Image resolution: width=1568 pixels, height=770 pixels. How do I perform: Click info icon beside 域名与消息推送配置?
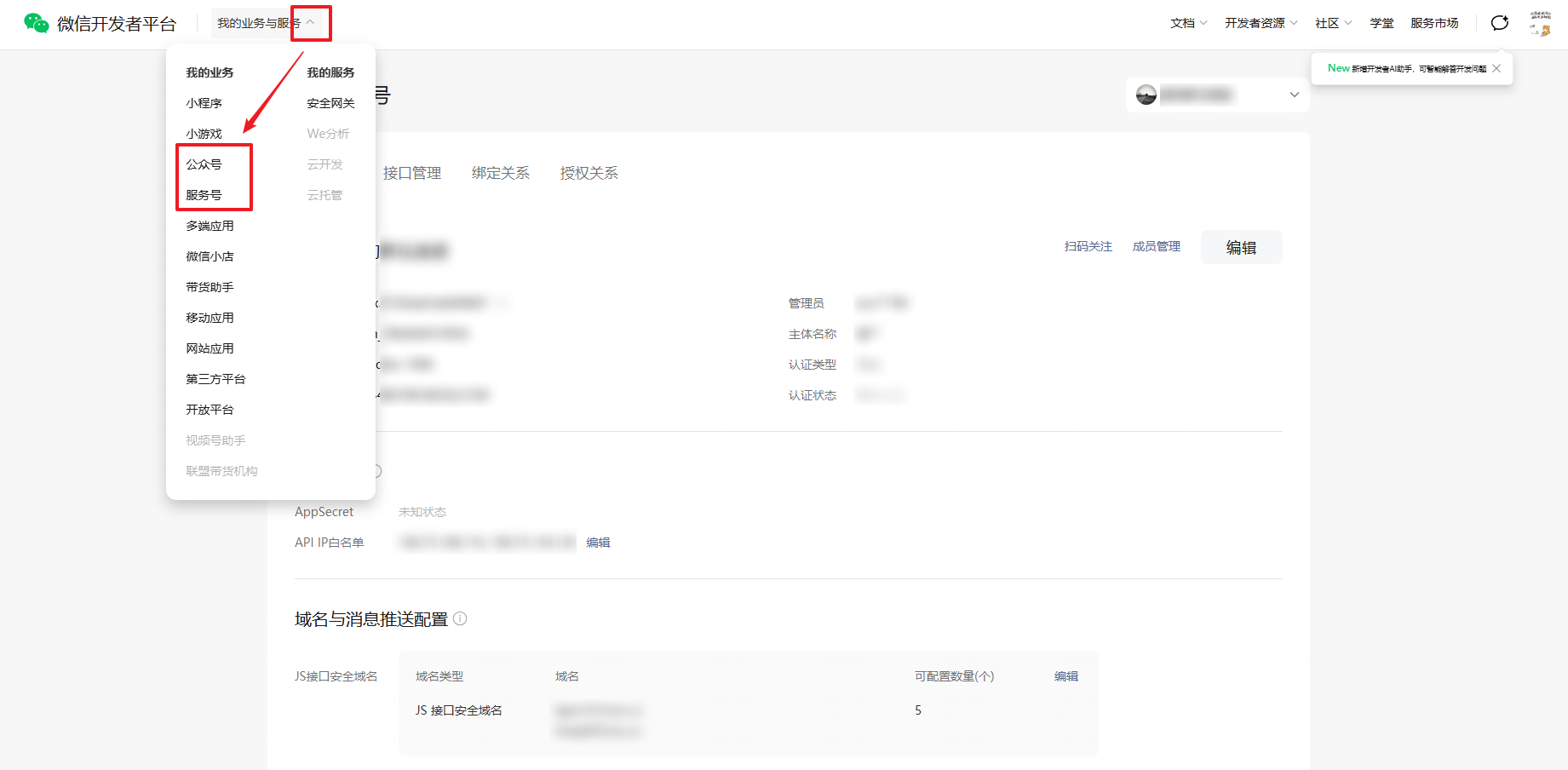460,619
